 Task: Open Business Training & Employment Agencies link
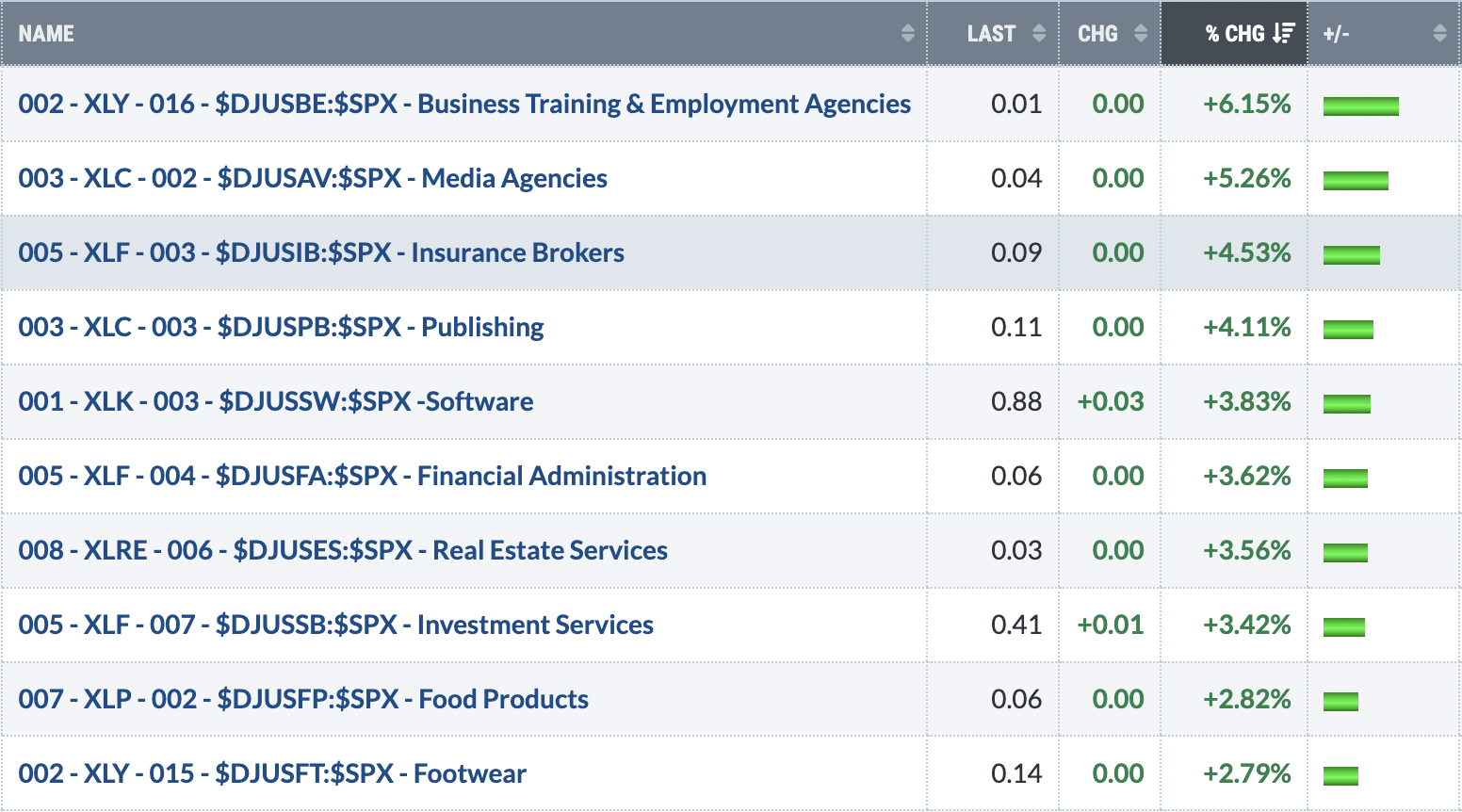pyautogui.click(x=464, y=104)
